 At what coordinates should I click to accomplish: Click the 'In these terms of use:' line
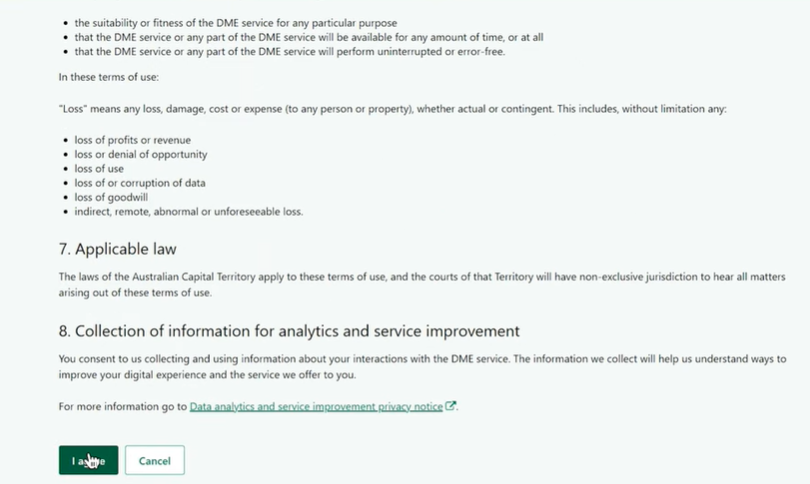tap(110, 77)
